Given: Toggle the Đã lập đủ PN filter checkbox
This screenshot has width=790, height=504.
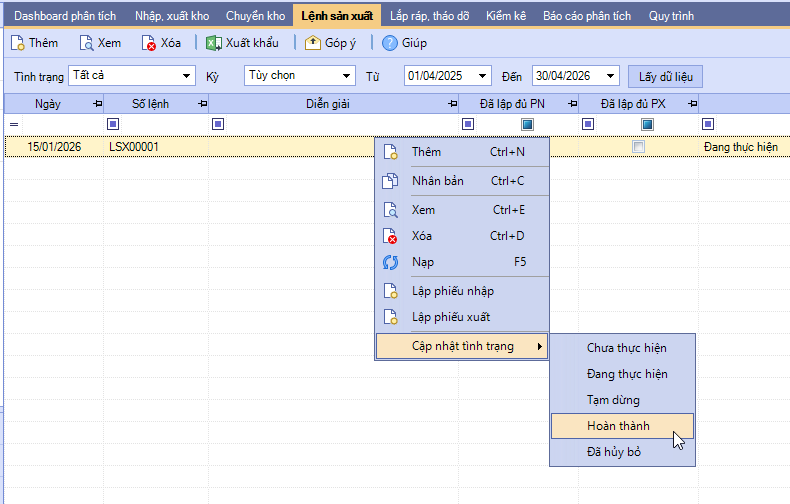Looking at the screenshot, I should point(527,124).
